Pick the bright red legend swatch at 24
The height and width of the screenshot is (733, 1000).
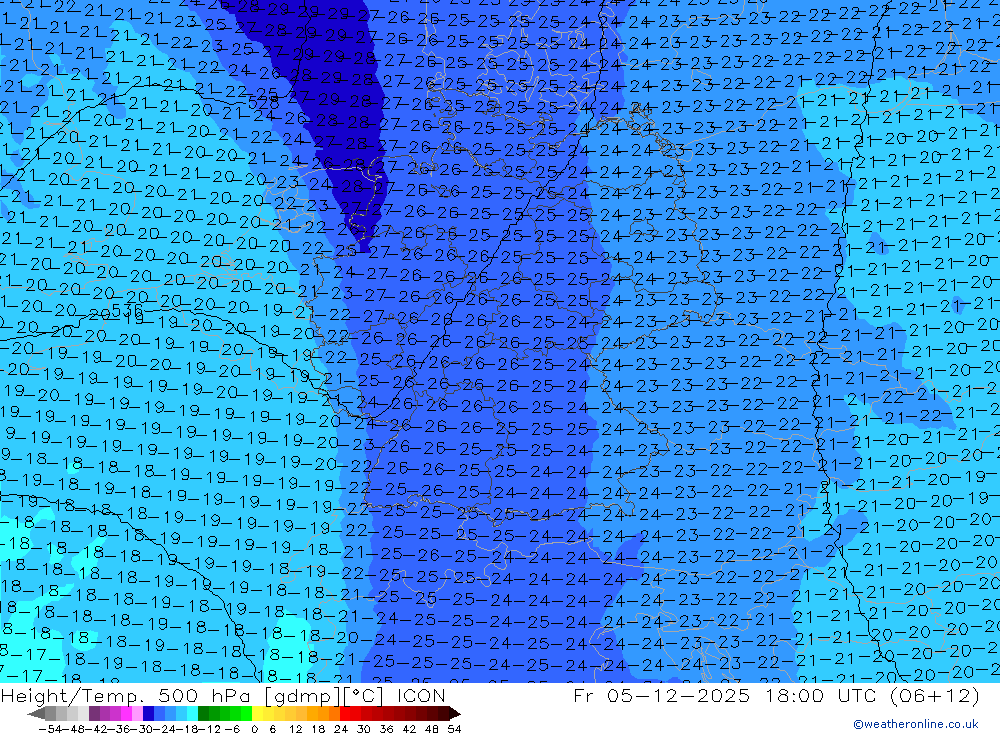(x=345, y=714)
